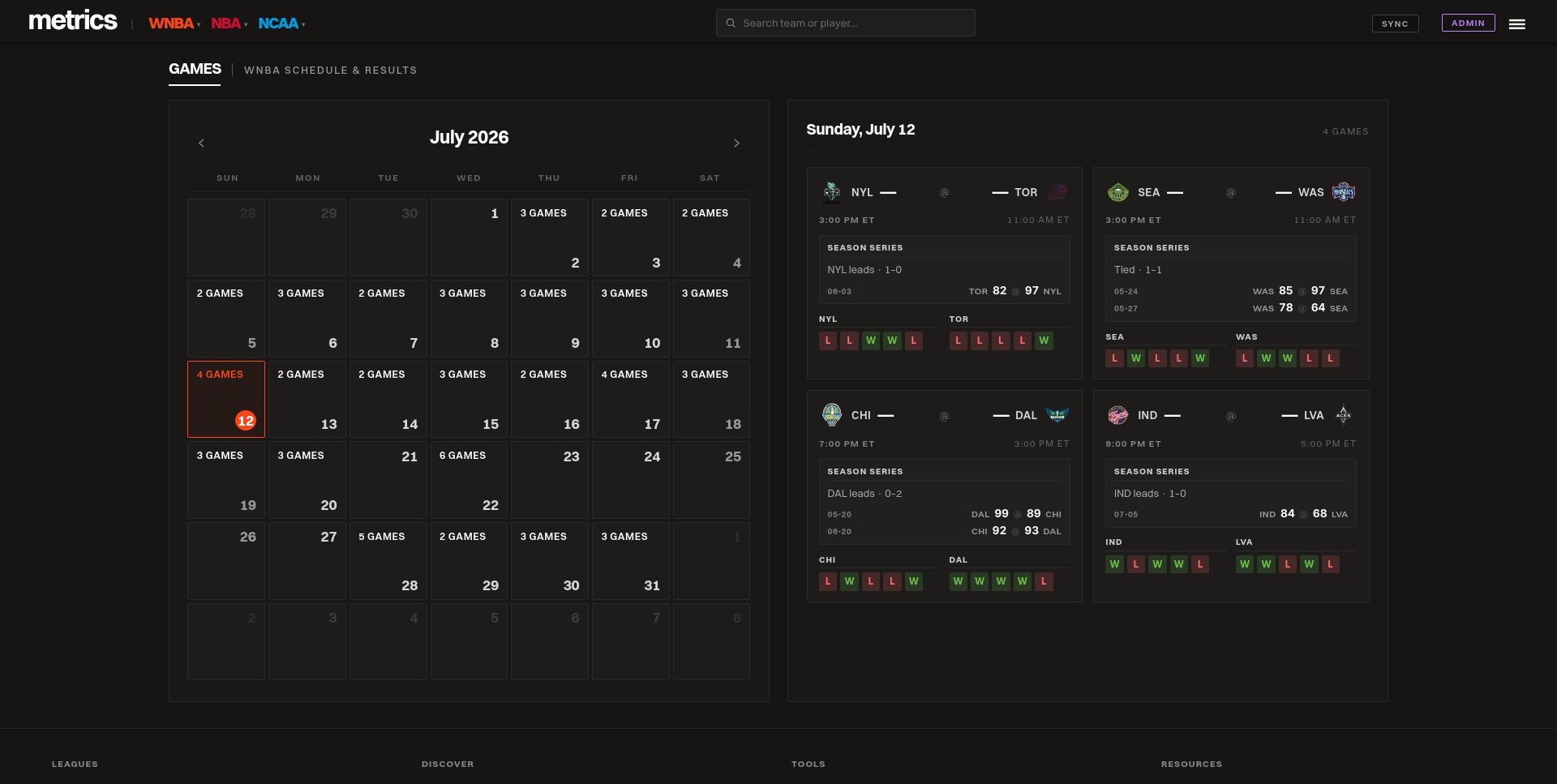Click Indiana Fever team logo
Image resolution: width=1557 pixels, height=784 pixels.
tap(1118, 415)
